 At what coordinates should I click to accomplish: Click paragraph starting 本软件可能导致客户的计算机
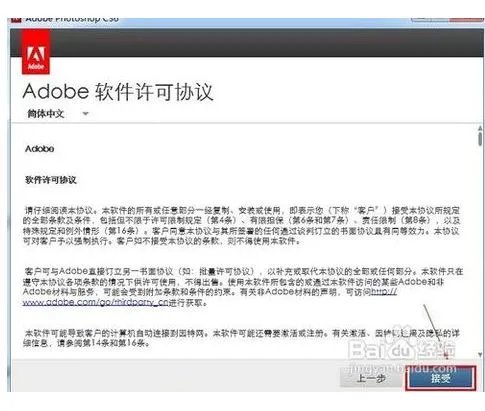(x=241, y=338)
